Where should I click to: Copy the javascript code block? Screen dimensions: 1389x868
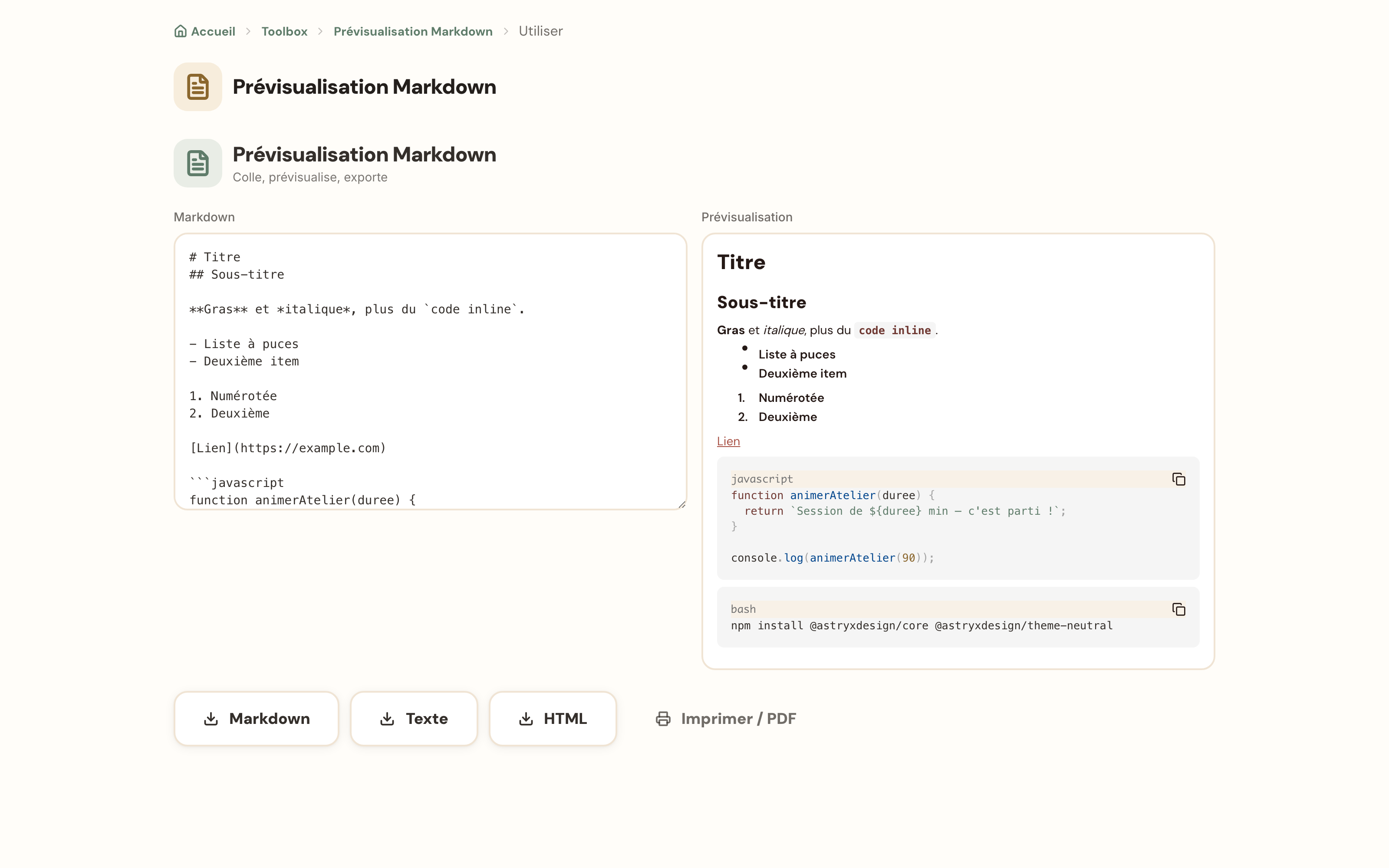click(1178, 479)
